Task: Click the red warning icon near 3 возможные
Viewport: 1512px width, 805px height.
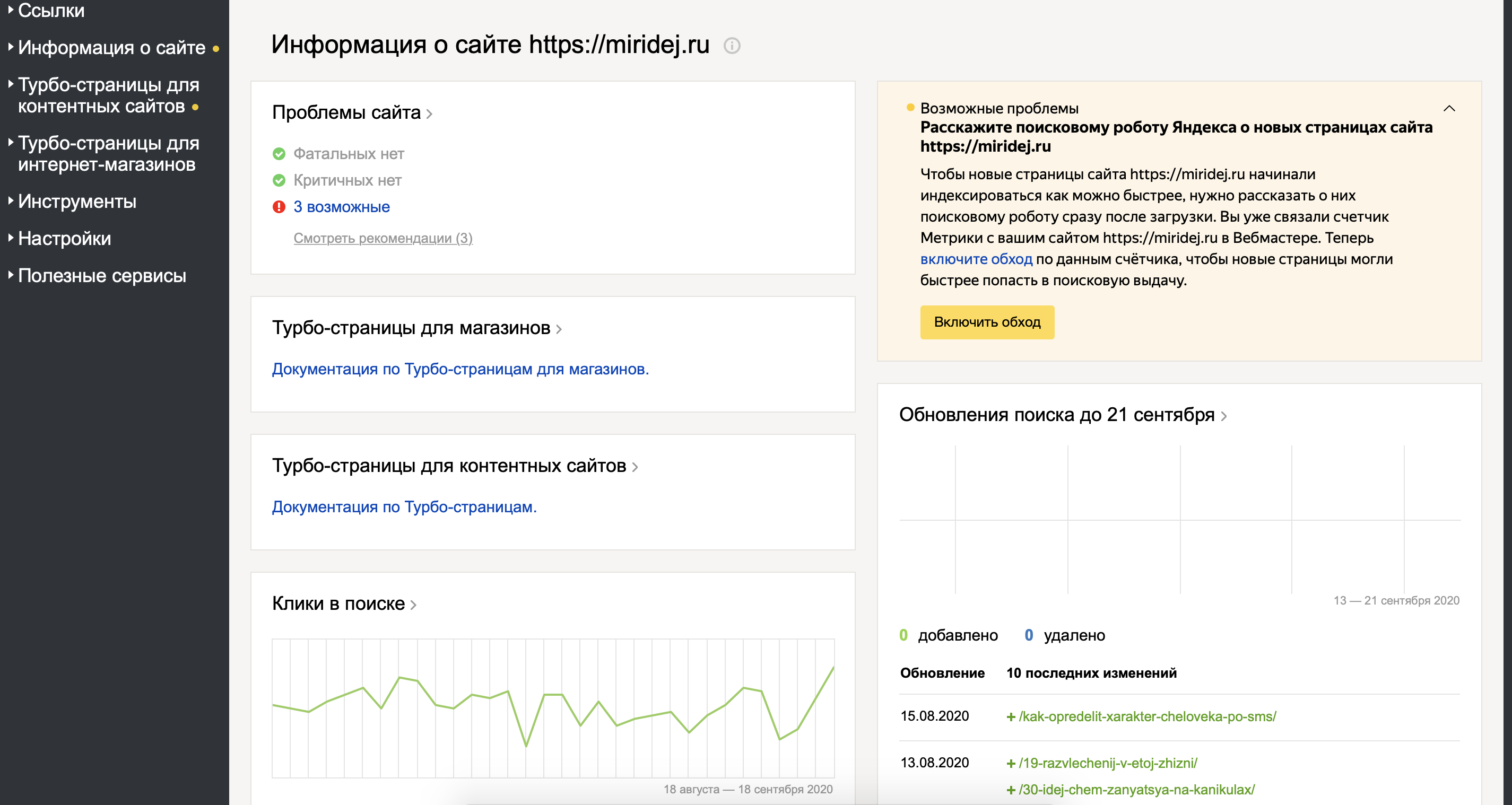Action: point(279,206)
